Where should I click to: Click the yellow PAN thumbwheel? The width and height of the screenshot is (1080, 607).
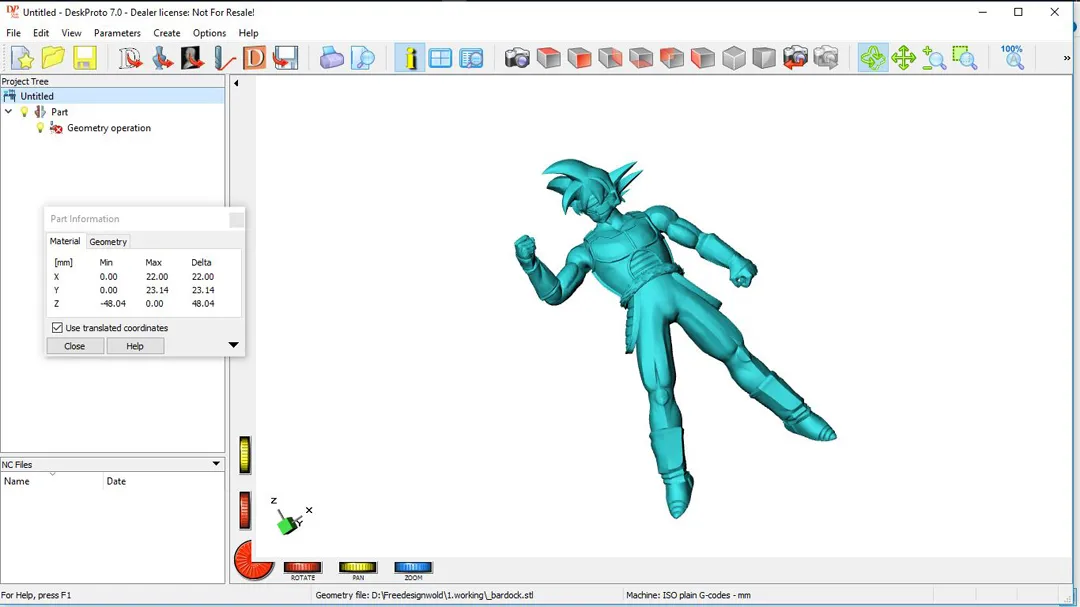click(x=357, y=567)
